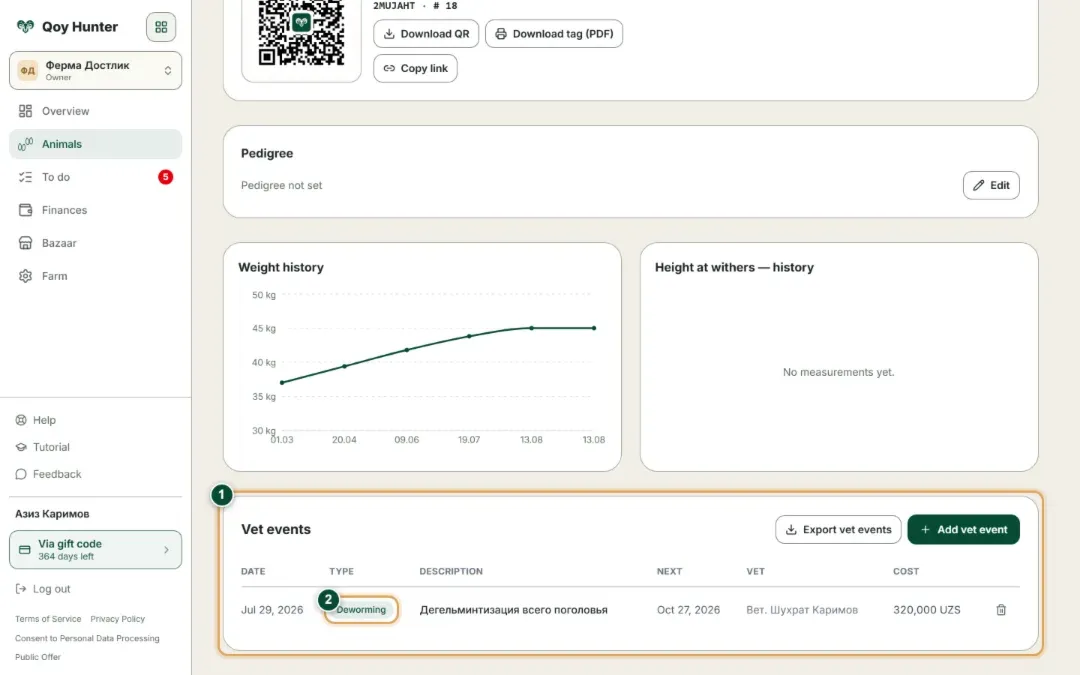Click the Tutorial graduation cap icon
The image size is (1080, 675).
point(21,447)
